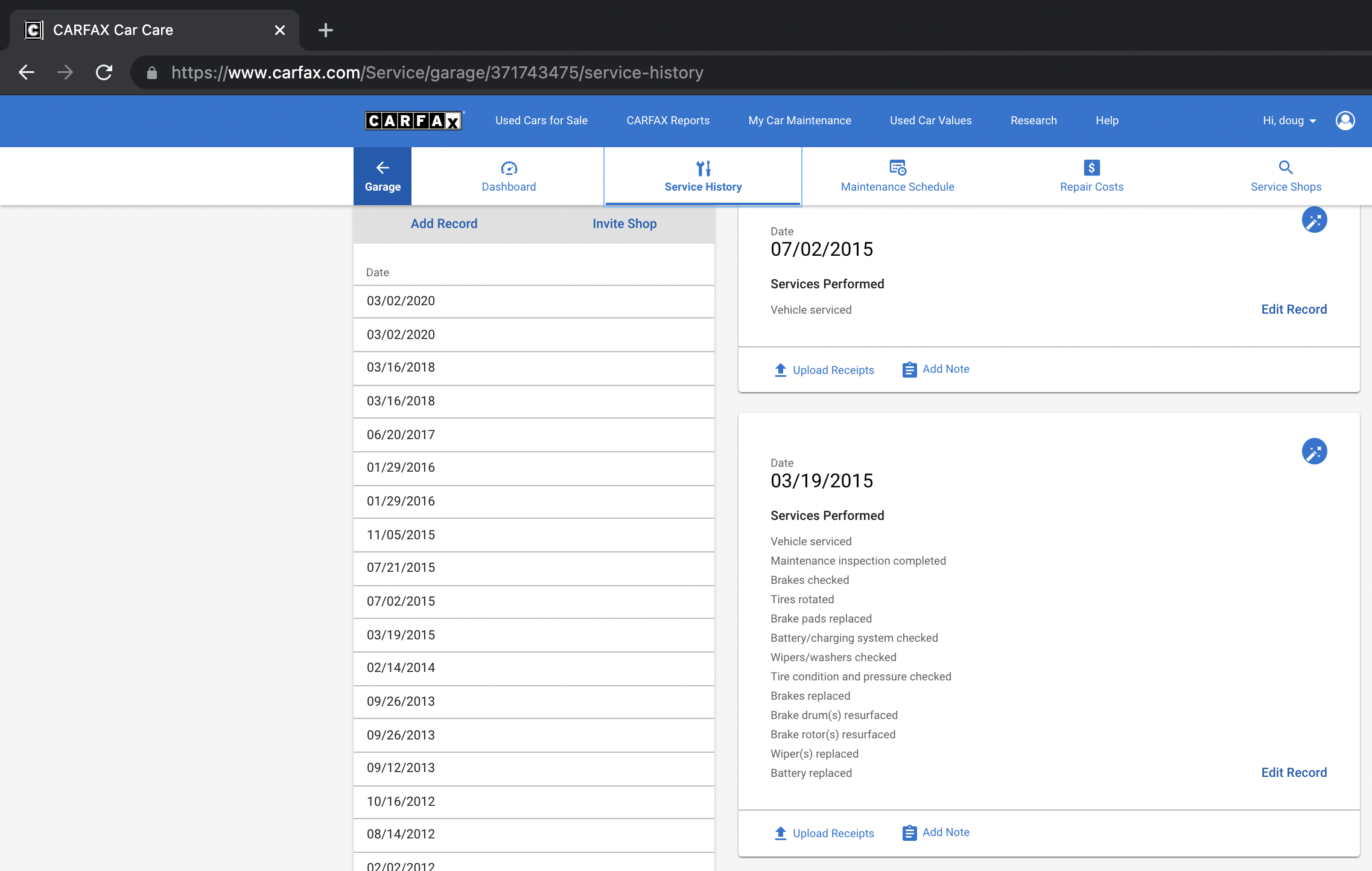The width and height of the screenshot is (1372, 871).
Task: Open the Maintenance Schedule tab
Action: coord(897,176)
